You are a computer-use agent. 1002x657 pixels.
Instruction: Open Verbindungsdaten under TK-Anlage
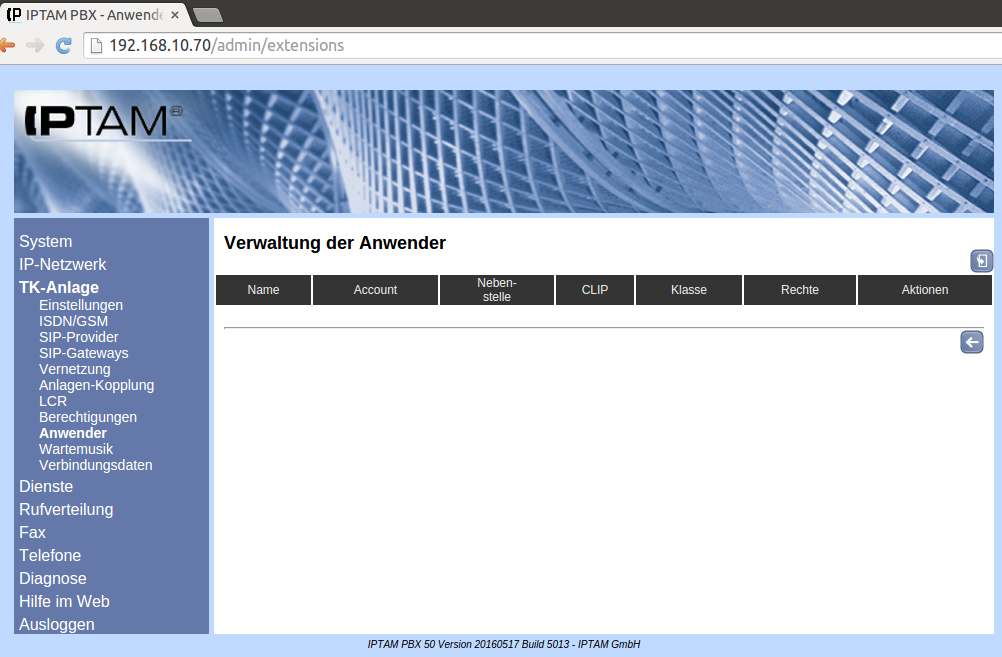pos(96,465)
